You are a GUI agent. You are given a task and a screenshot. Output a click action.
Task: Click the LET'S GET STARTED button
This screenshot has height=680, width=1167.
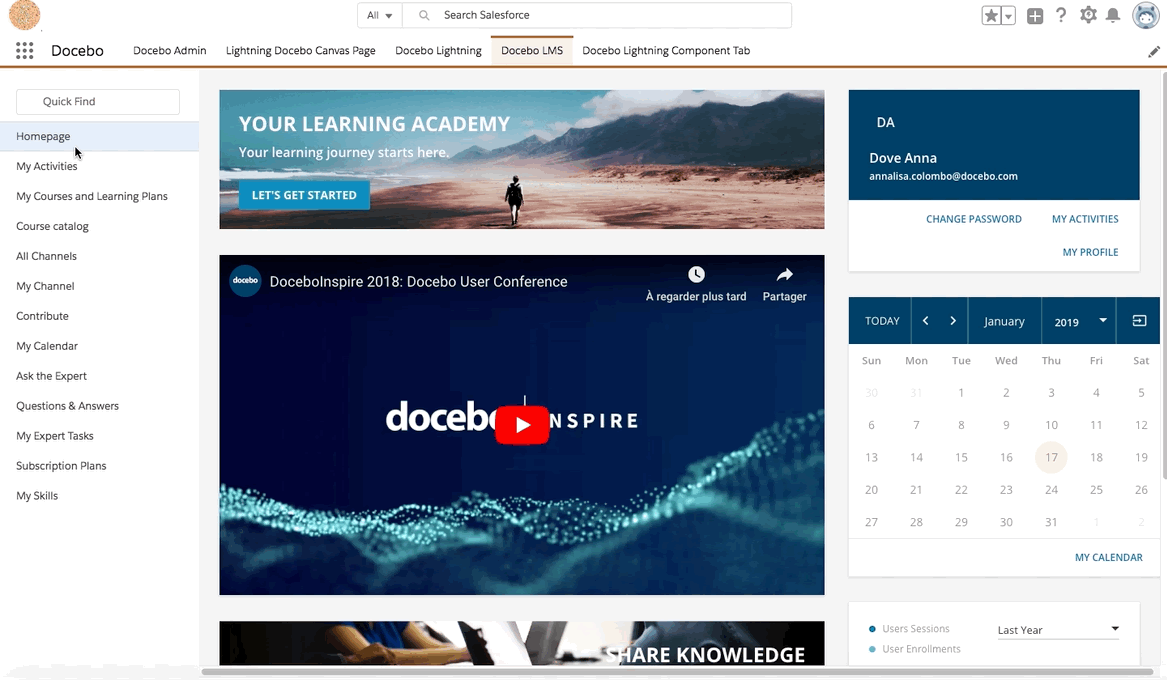pos(303,195)
